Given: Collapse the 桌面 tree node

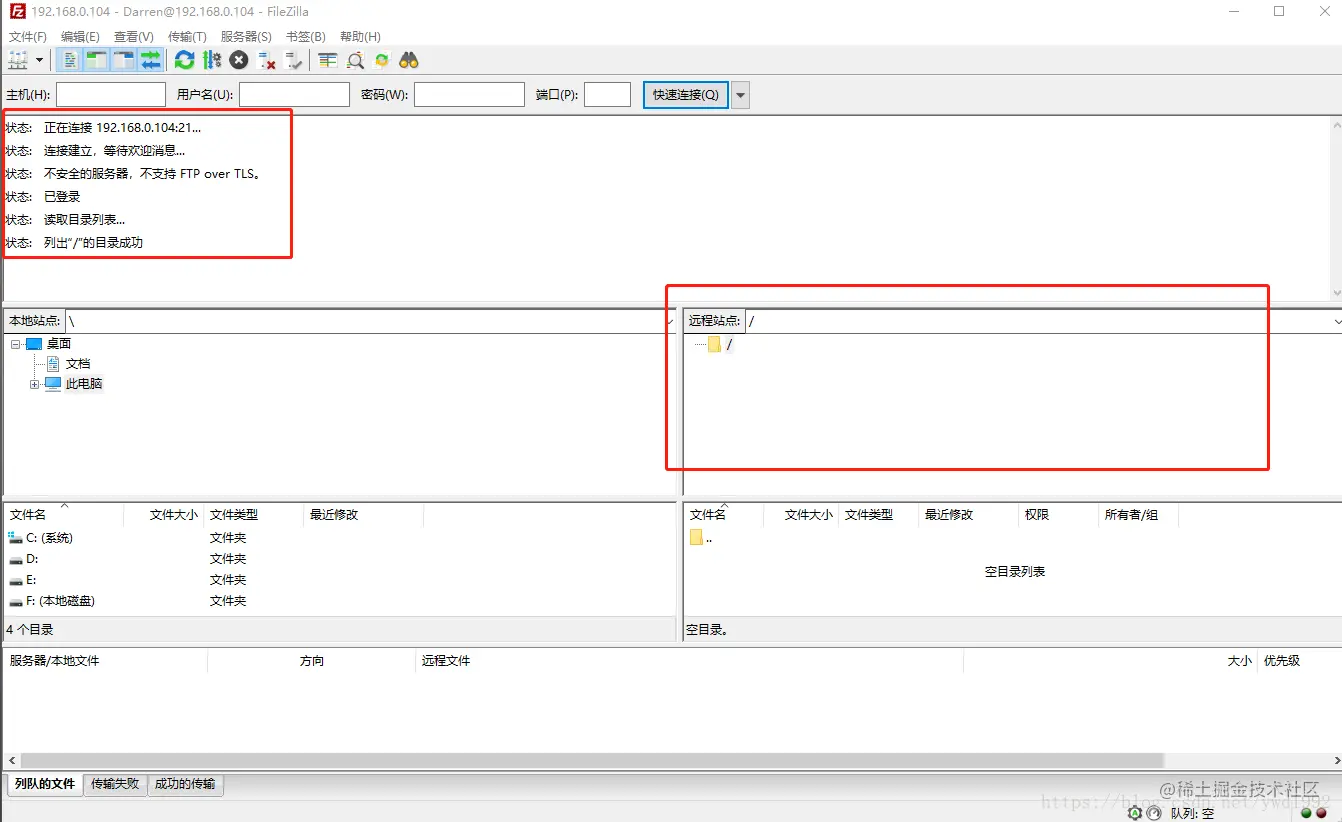Looking at the screenshot, I should point(16,343).
